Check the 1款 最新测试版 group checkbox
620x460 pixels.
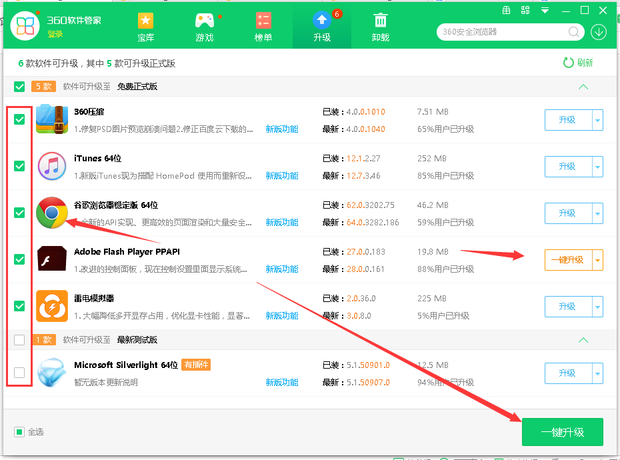[19, 340]
